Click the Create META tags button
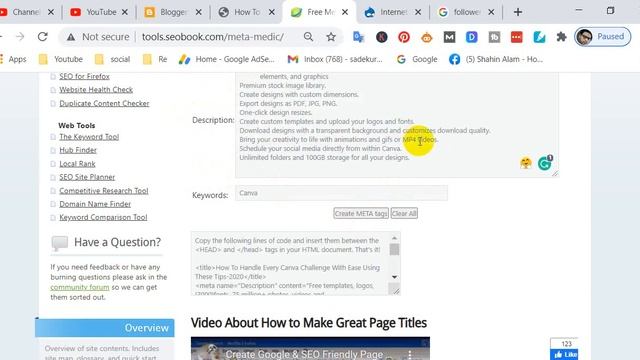This screenshot has width=640, height=360. click(x=361, y=213)
